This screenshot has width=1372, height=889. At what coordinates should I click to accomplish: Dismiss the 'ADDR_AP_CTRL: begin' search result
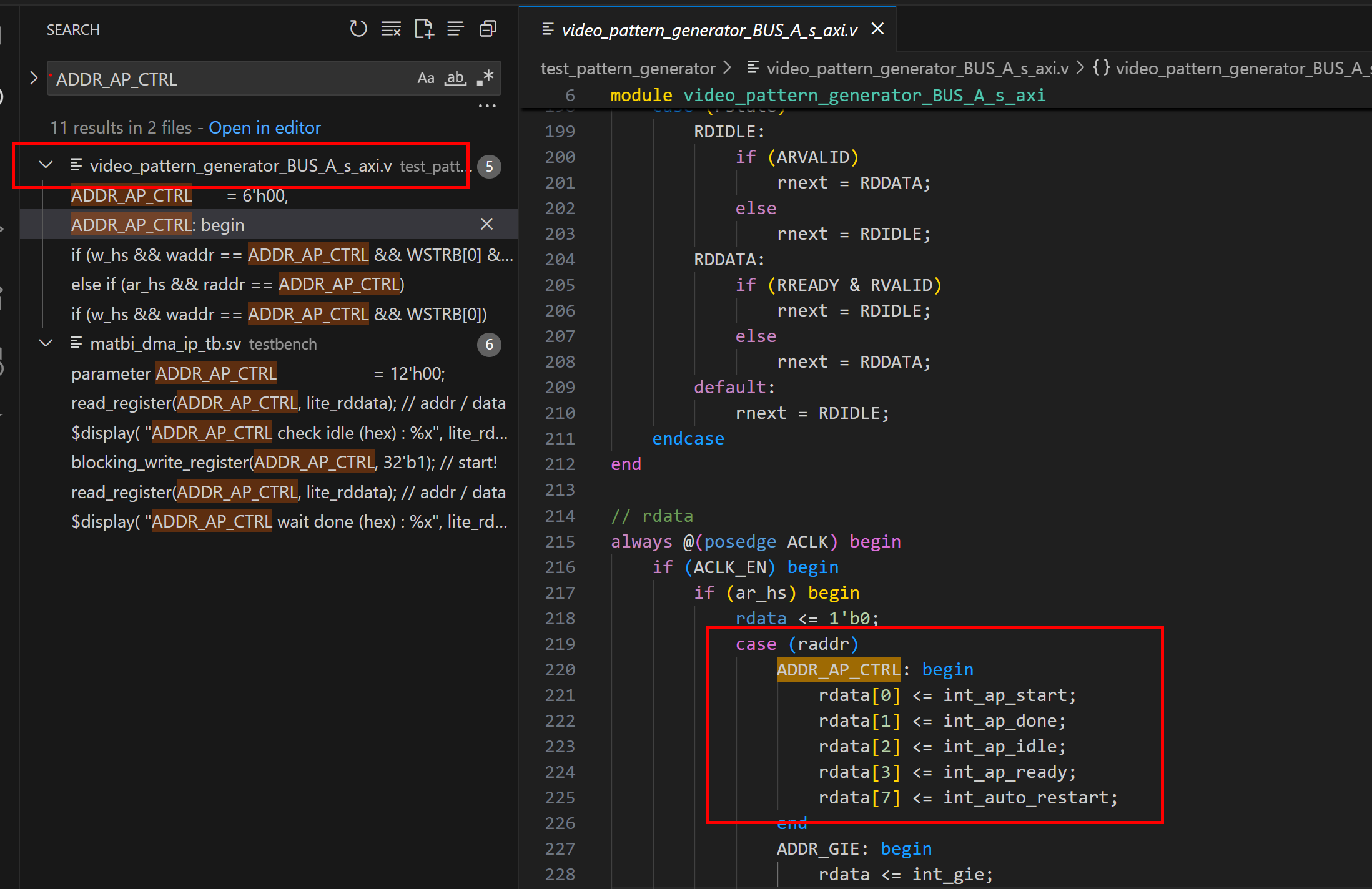tap(487, 224)
